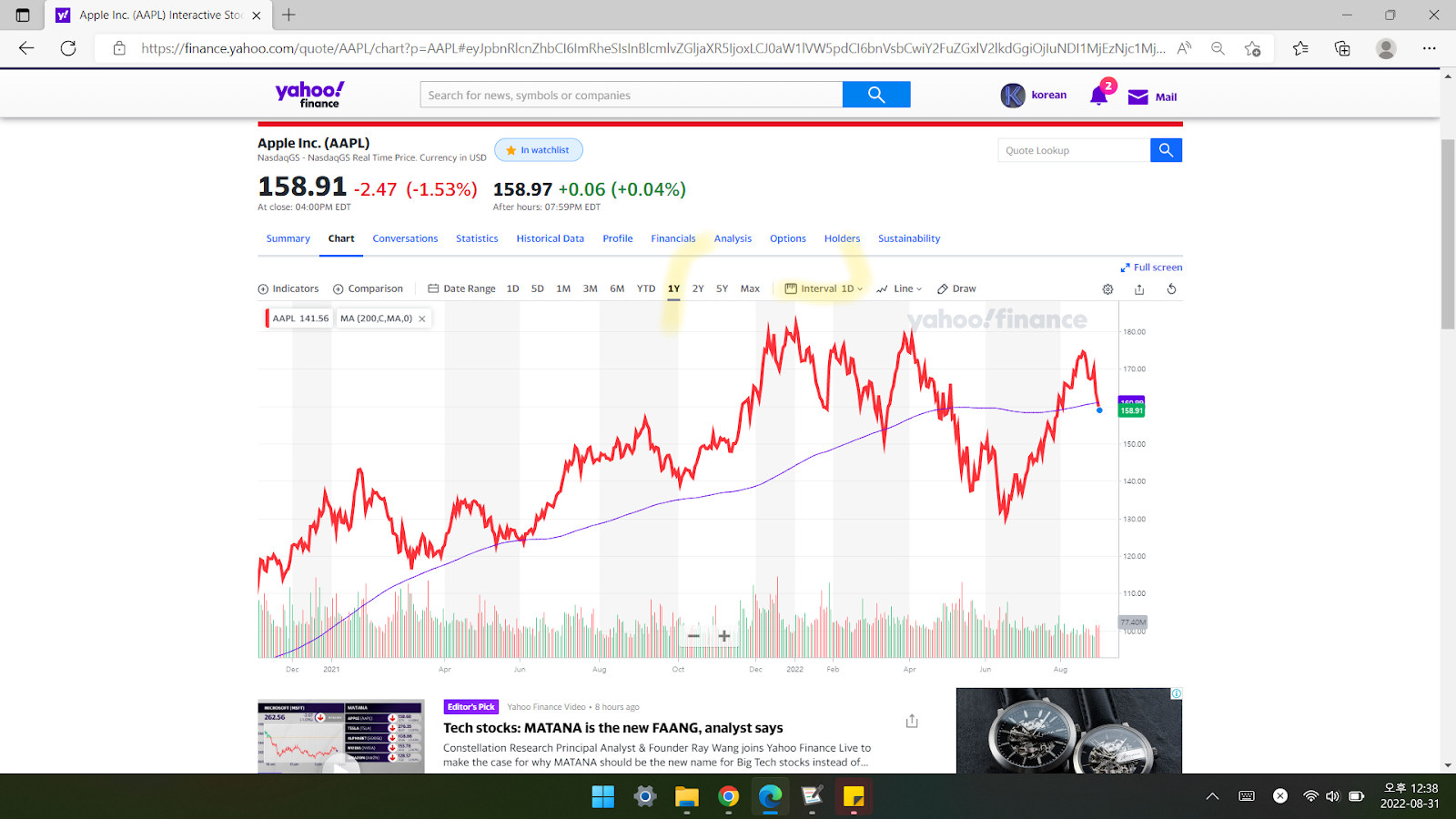The width and height of the screenshot is (1456, 819).
Task: Zoom in chart with plus button
Action: tap(724, 636)
